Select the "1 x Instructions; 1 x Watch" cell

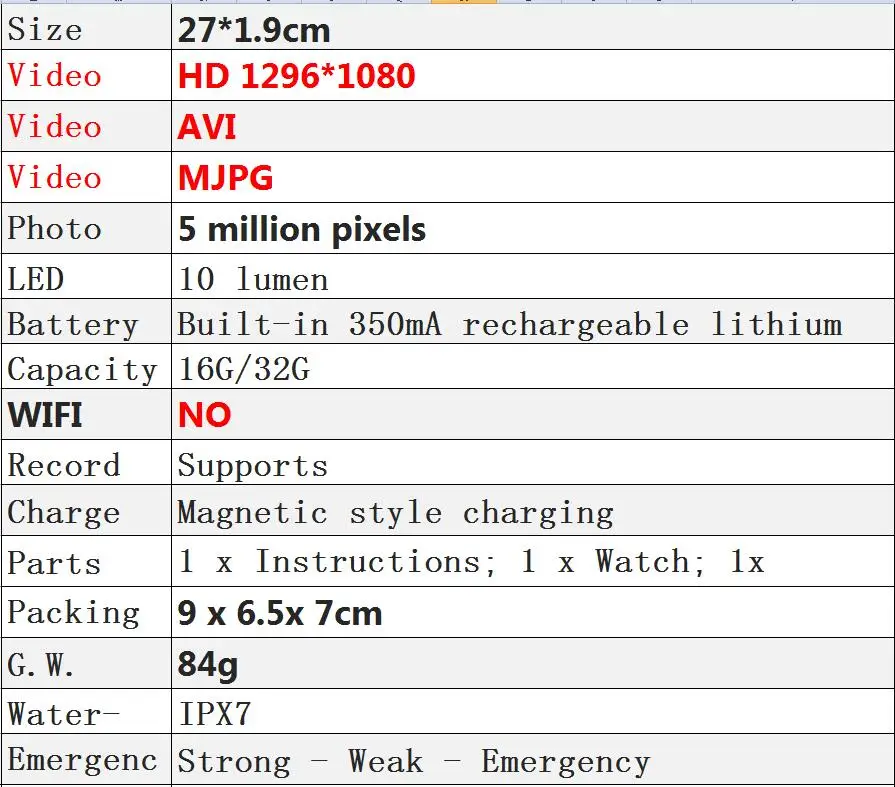click(533, 561)
